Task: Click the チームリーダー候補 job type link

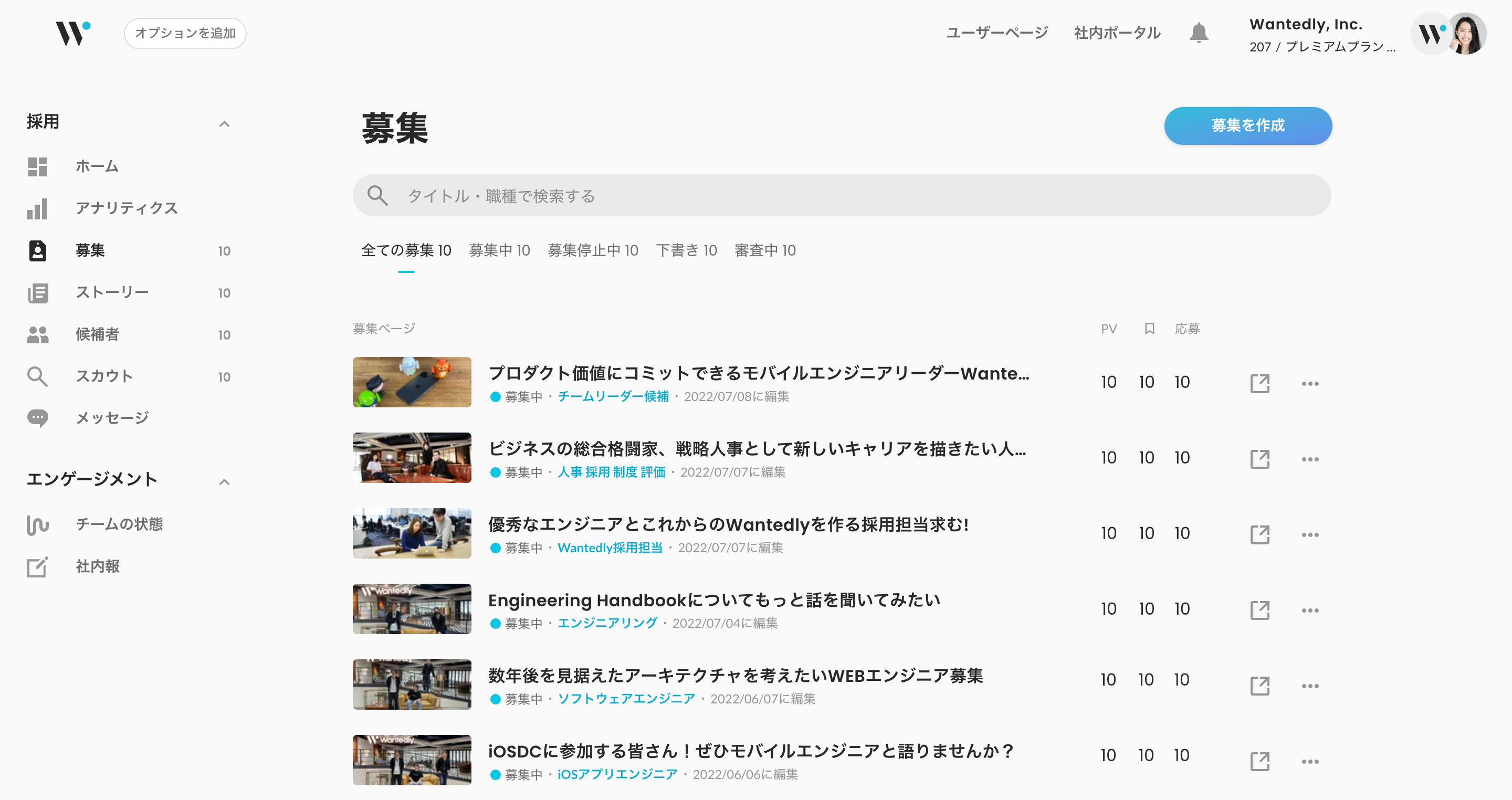Action: pos(612,396)
